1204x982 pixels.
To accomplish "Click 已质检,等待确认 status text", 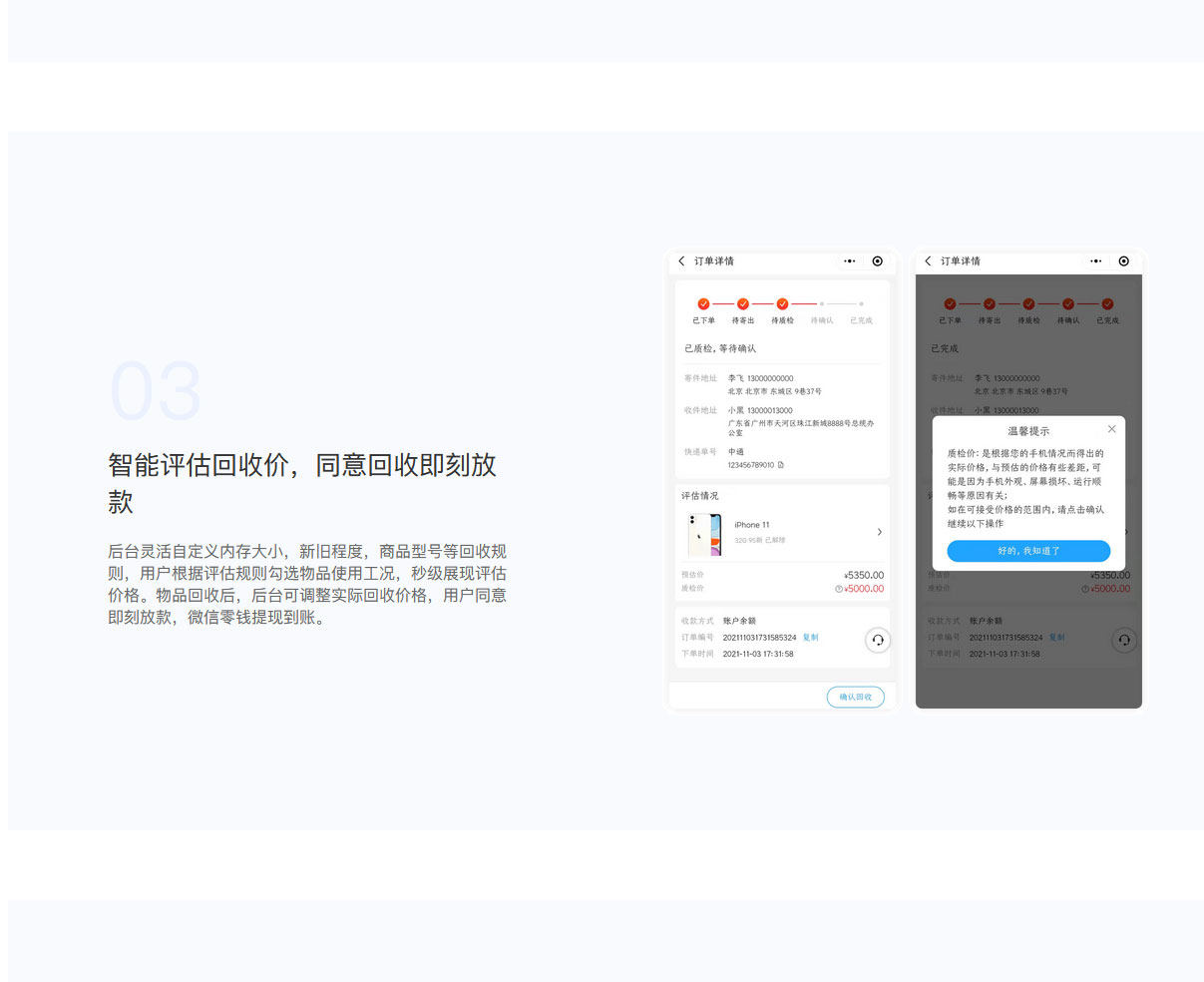I will pos(720,348).
